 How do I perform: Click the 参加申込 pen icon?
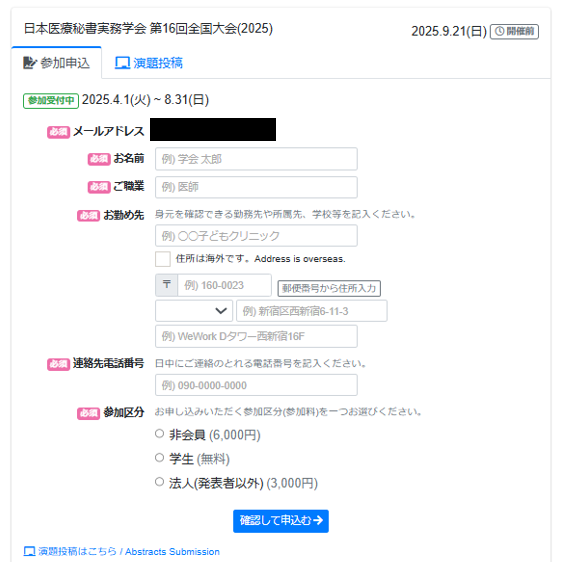click(x=30, y=63)
